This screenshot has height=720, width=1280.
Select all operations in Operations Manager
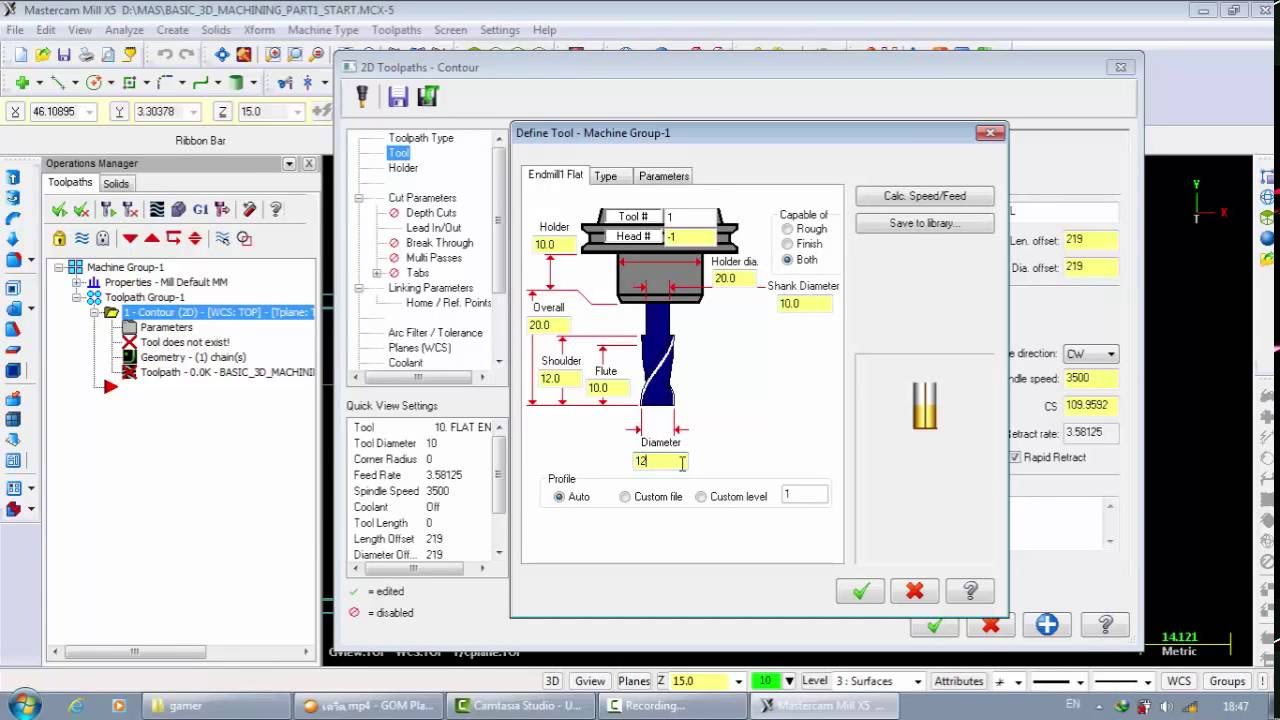[x=59, y=209]
